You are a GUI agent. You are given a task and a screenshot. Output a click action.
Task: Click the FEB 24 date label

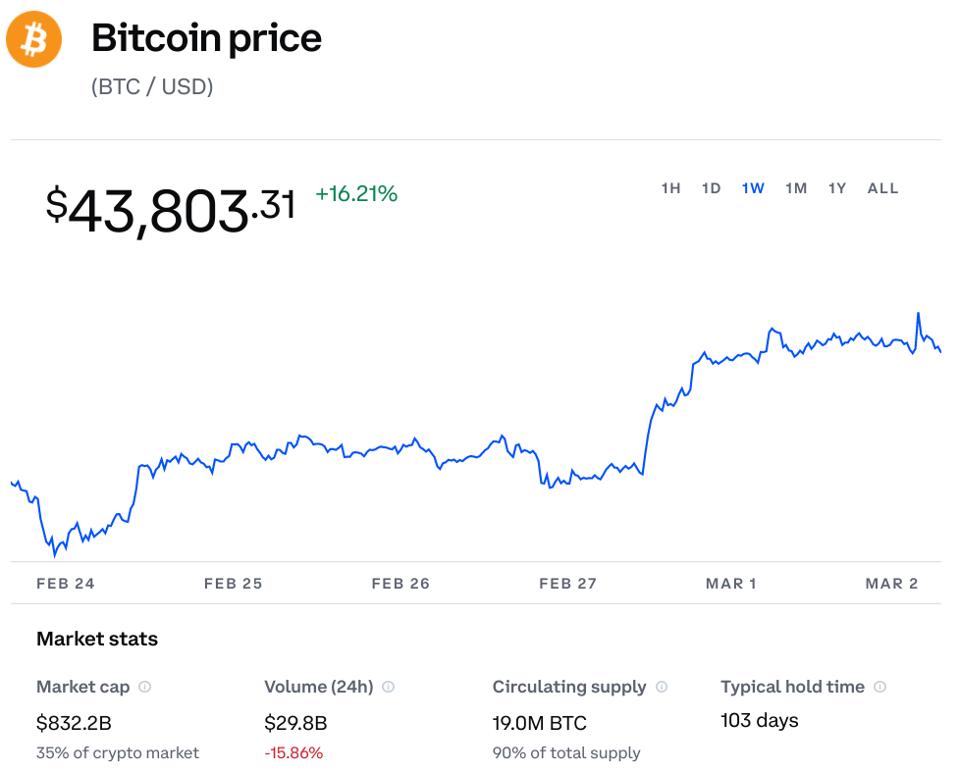pos(65,583)
